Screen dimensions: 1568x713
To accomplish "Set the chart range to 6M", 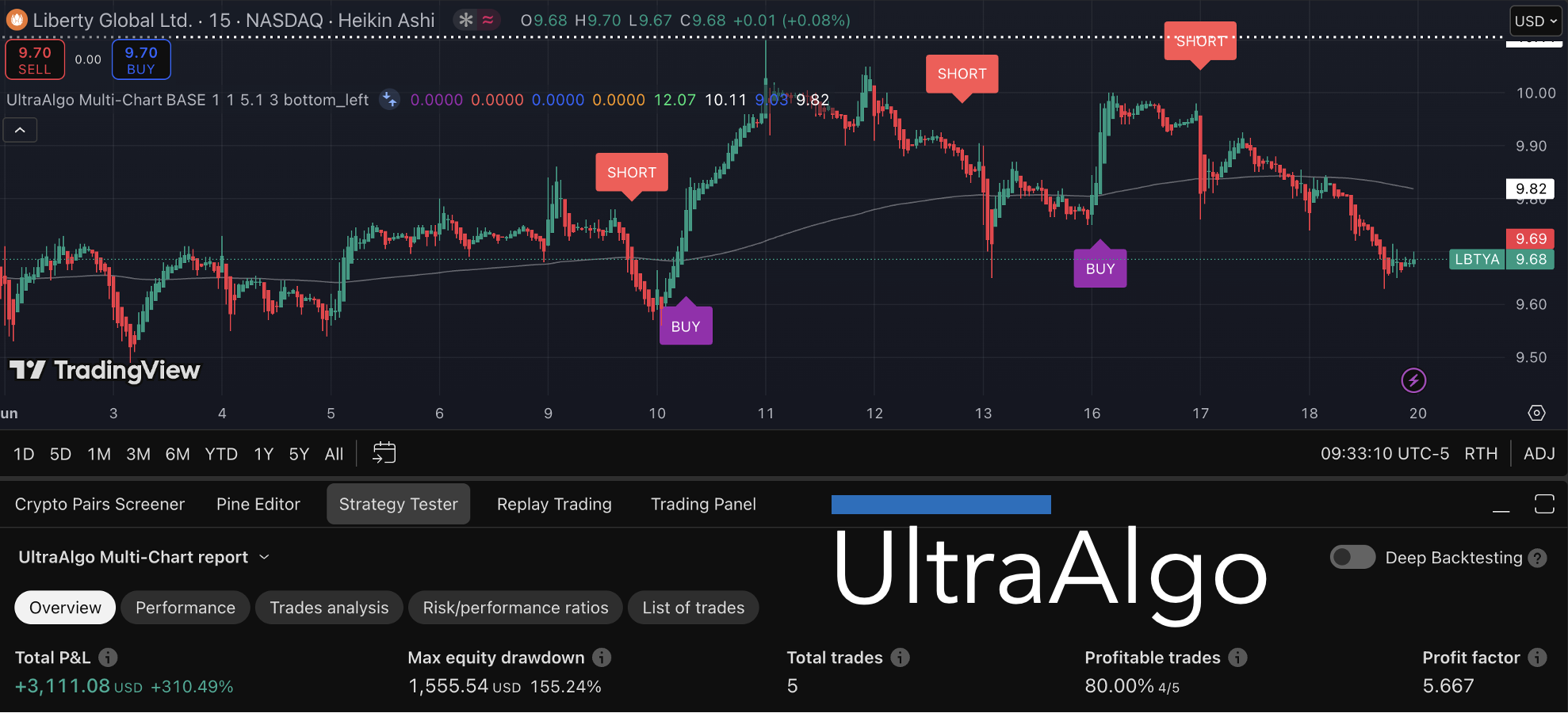I will 178,454.
